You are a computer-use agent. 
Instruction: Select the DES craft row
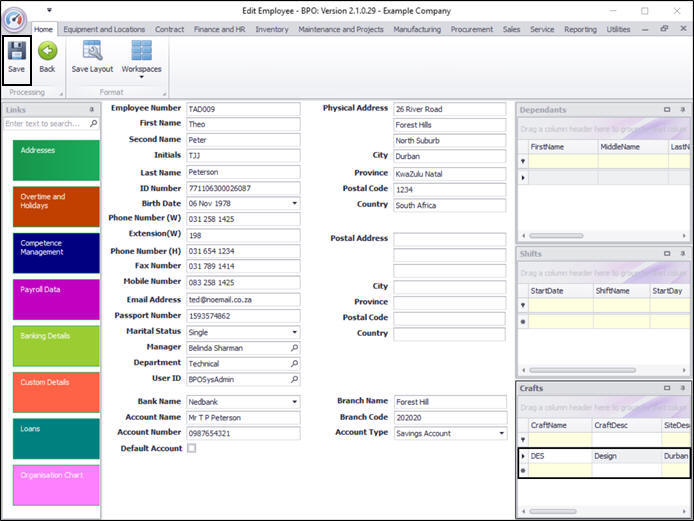555,455
